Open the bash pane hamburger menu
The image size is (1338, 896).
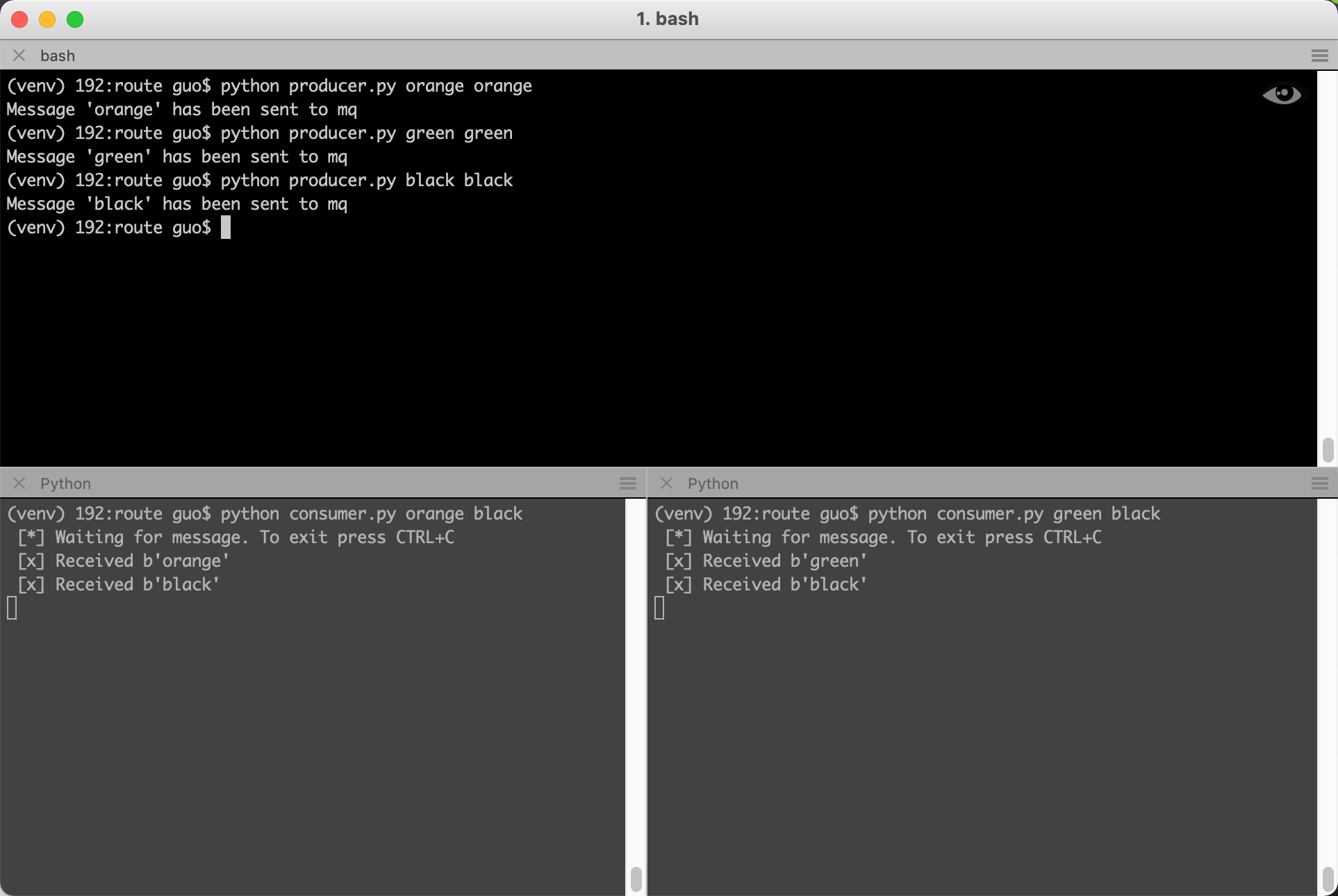[x=1320, y=56]
